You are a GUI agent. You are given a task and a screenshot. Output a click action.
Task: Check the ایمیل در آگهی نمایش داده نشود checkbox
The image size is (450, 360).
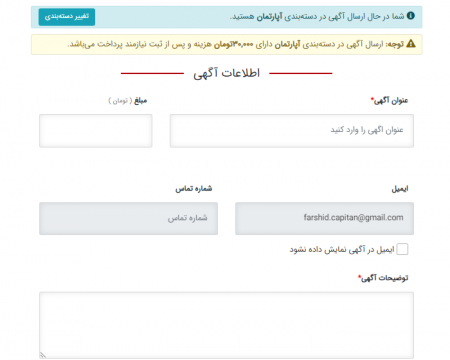(402, 249)
